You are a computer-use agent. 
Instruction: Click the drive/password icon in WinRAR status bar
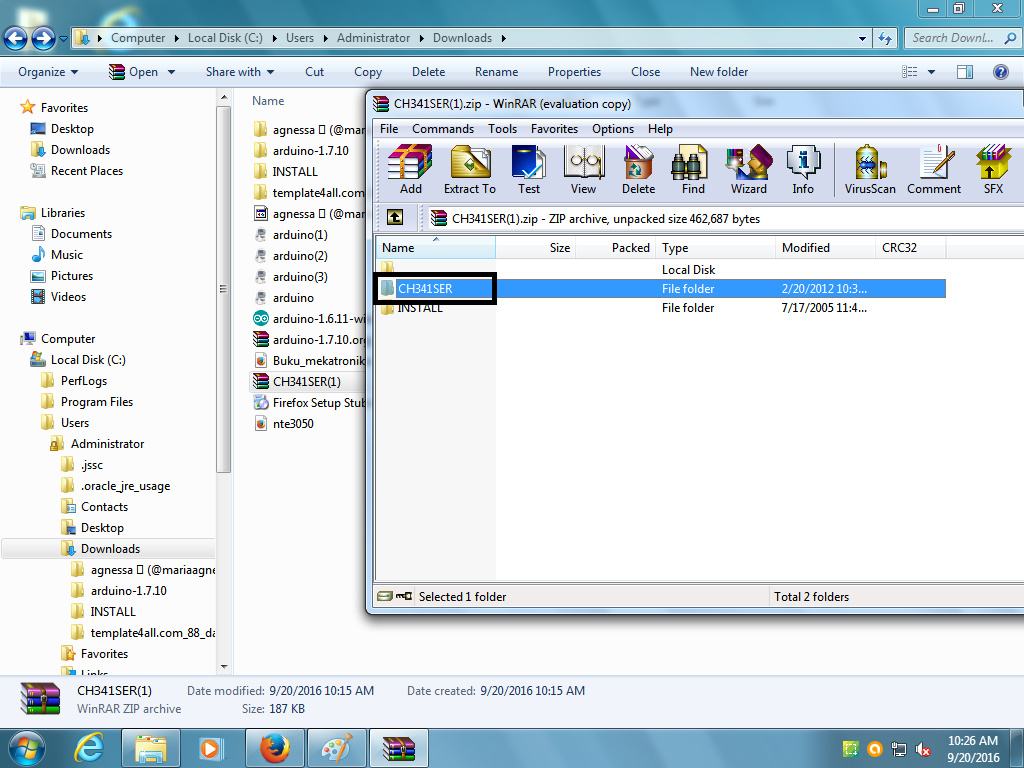pos(395,596)
